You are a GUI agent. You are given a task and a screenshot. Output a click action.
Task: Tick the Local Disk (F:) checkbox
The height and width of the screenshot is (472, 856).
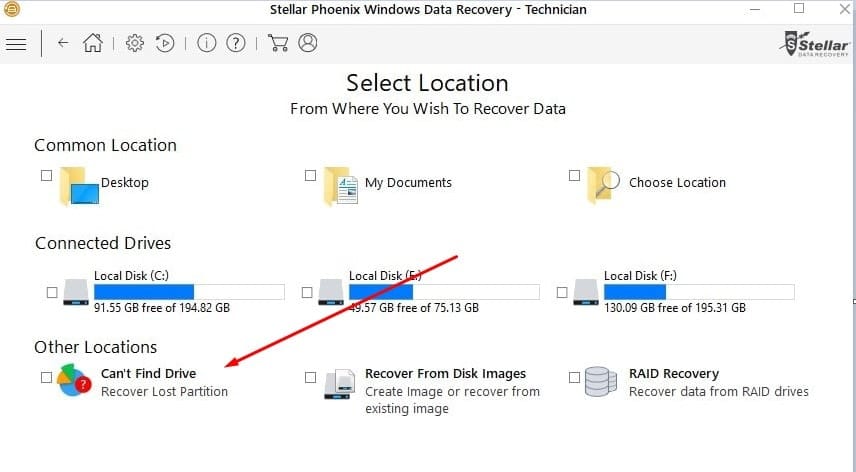tap(562, 292)
